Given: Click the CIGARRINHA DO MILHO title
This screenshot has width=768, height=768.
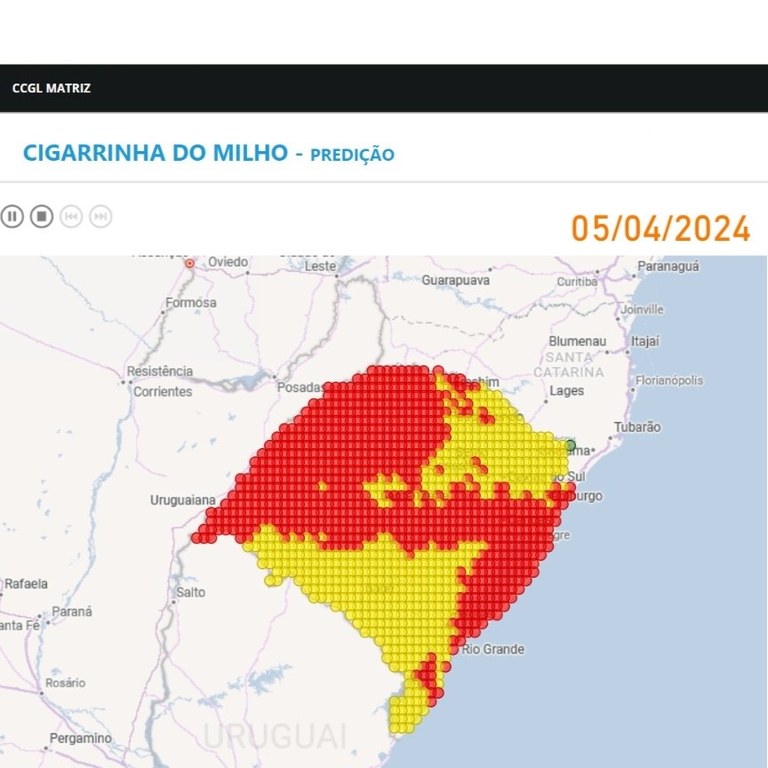Looking at the screenshot, I should (x=153, y=153).
